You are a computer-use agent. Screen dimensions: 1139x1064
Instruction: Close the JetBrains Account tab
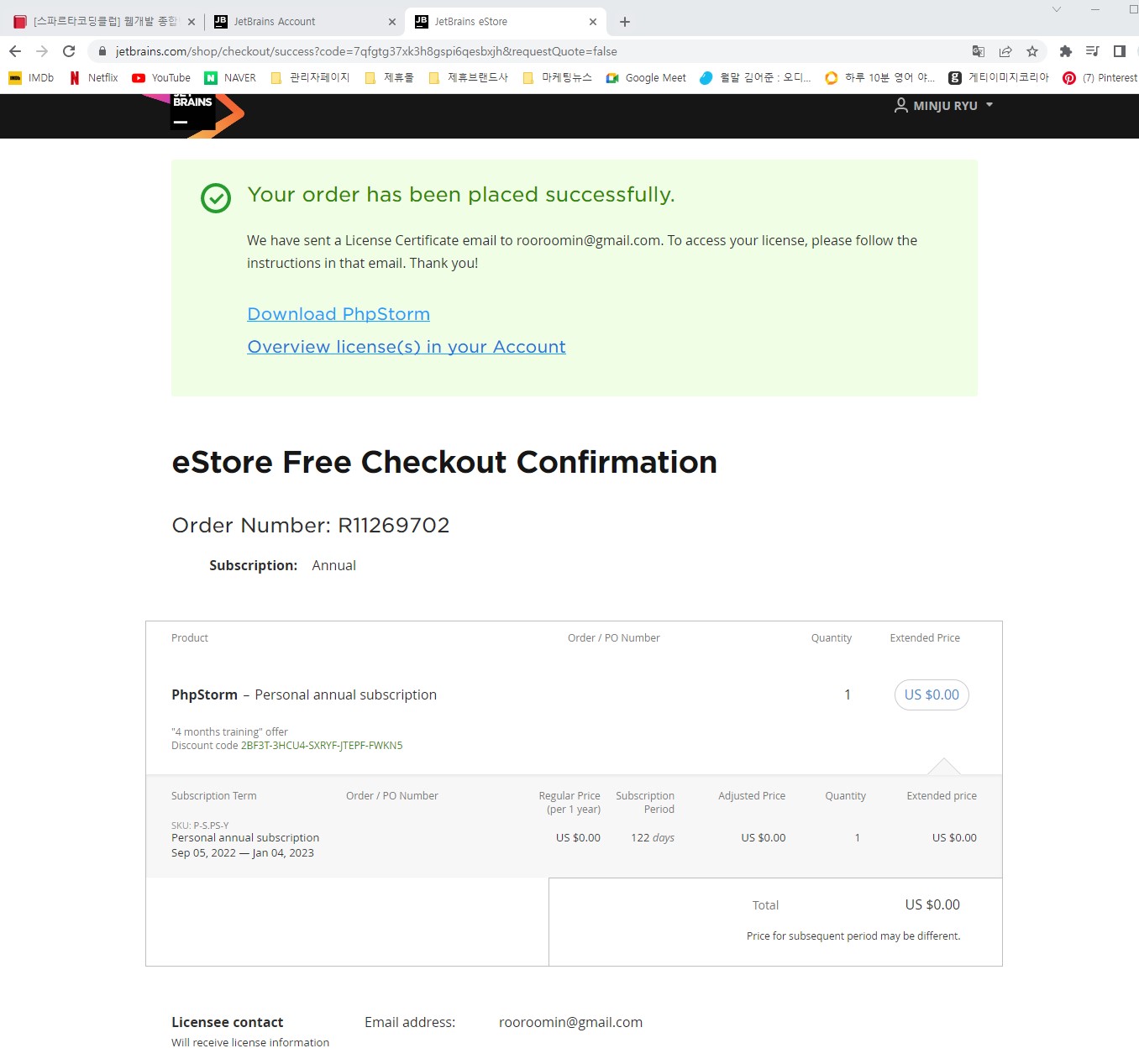click(392, 22)
